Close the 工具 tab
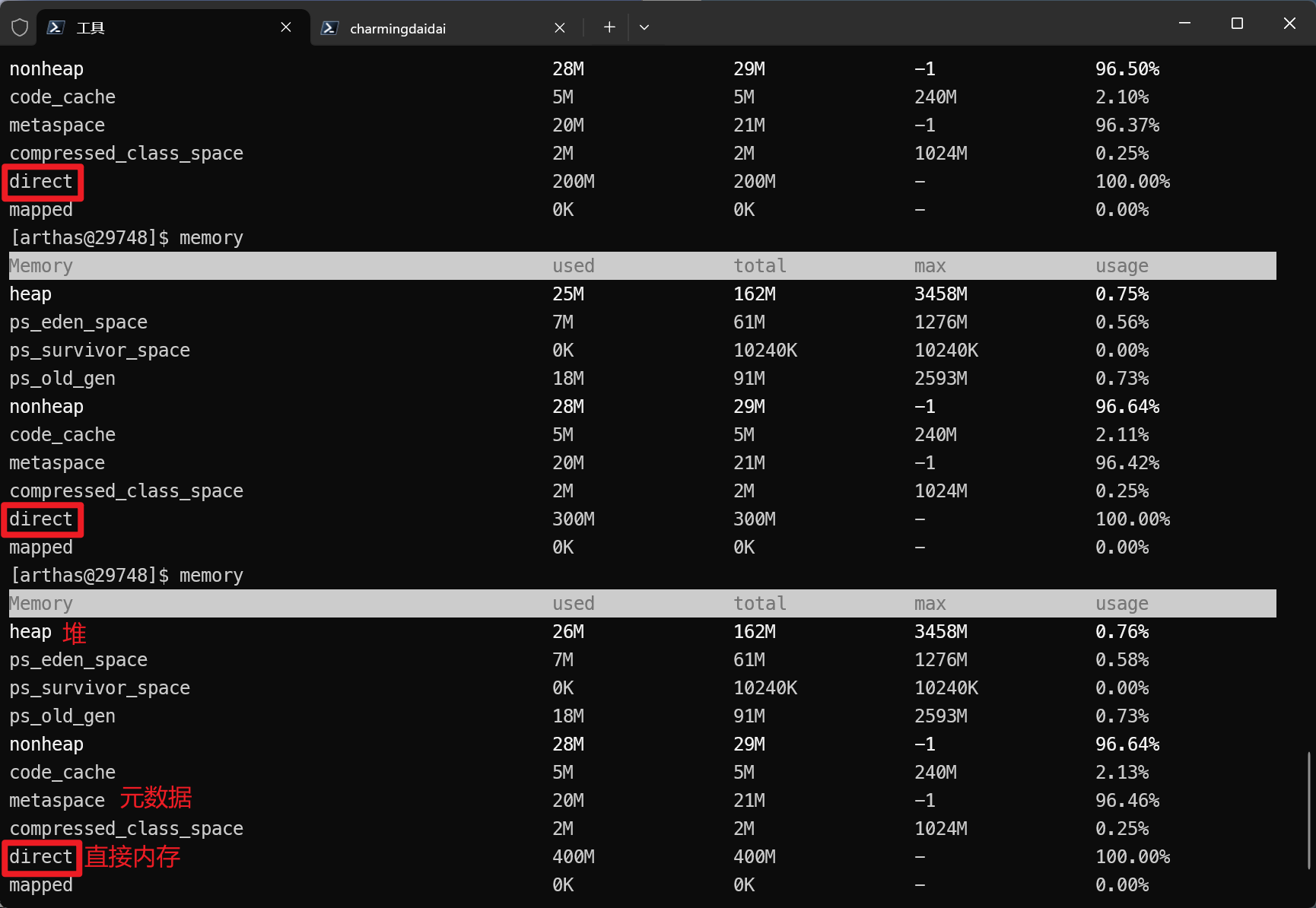The image size is (1316, 908). (x=286, y=27)
